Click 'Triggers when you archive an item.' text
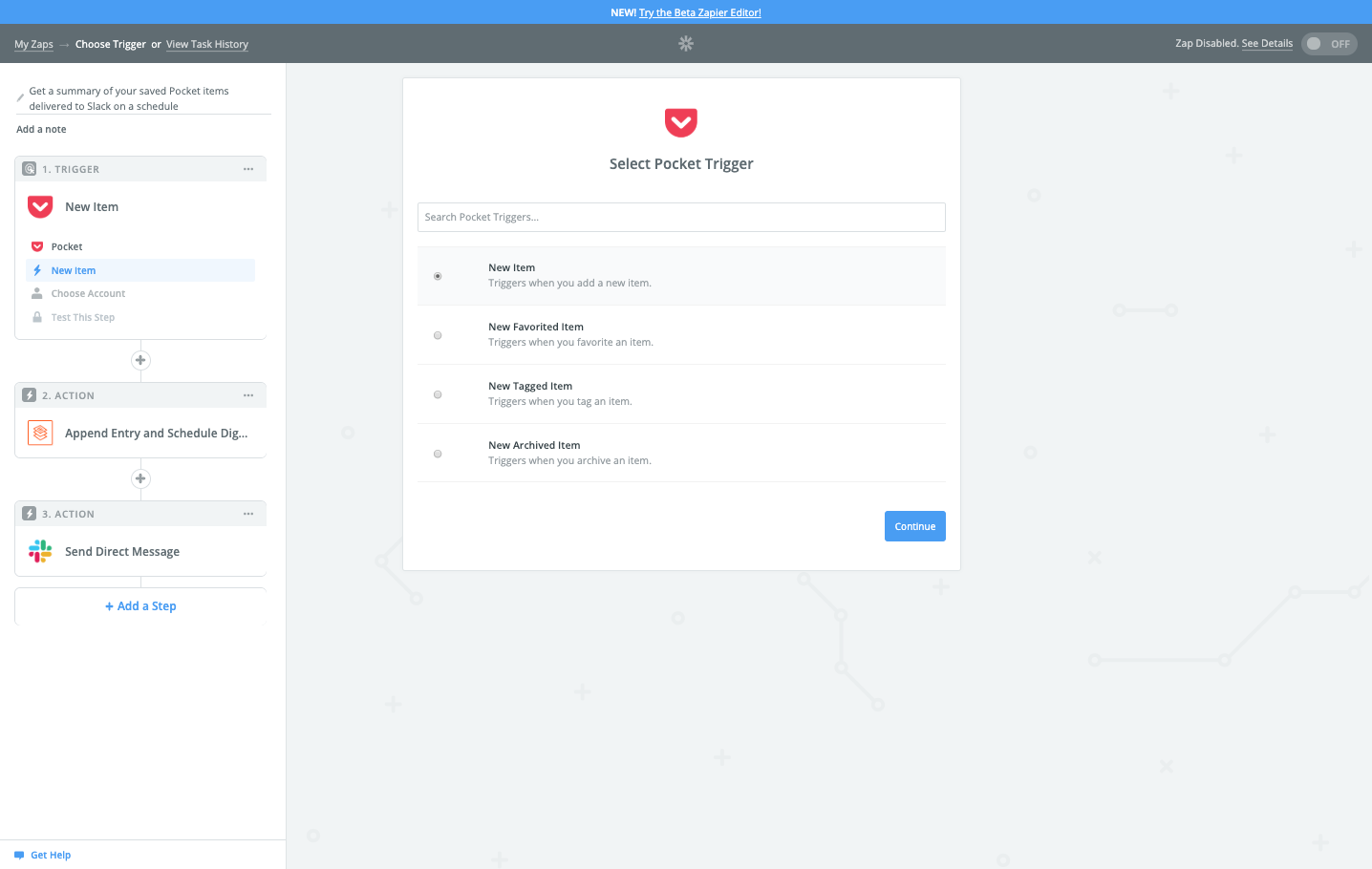The width and height of the screenshot is (1372, 869). [x=569, y=461]
